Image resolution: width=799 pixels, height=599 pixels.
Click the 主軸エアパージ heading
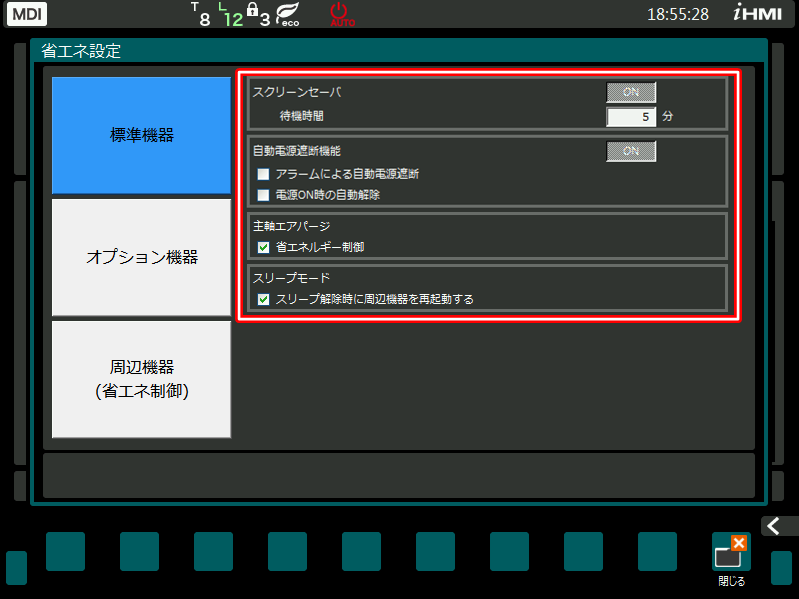[x=291, y=226]
